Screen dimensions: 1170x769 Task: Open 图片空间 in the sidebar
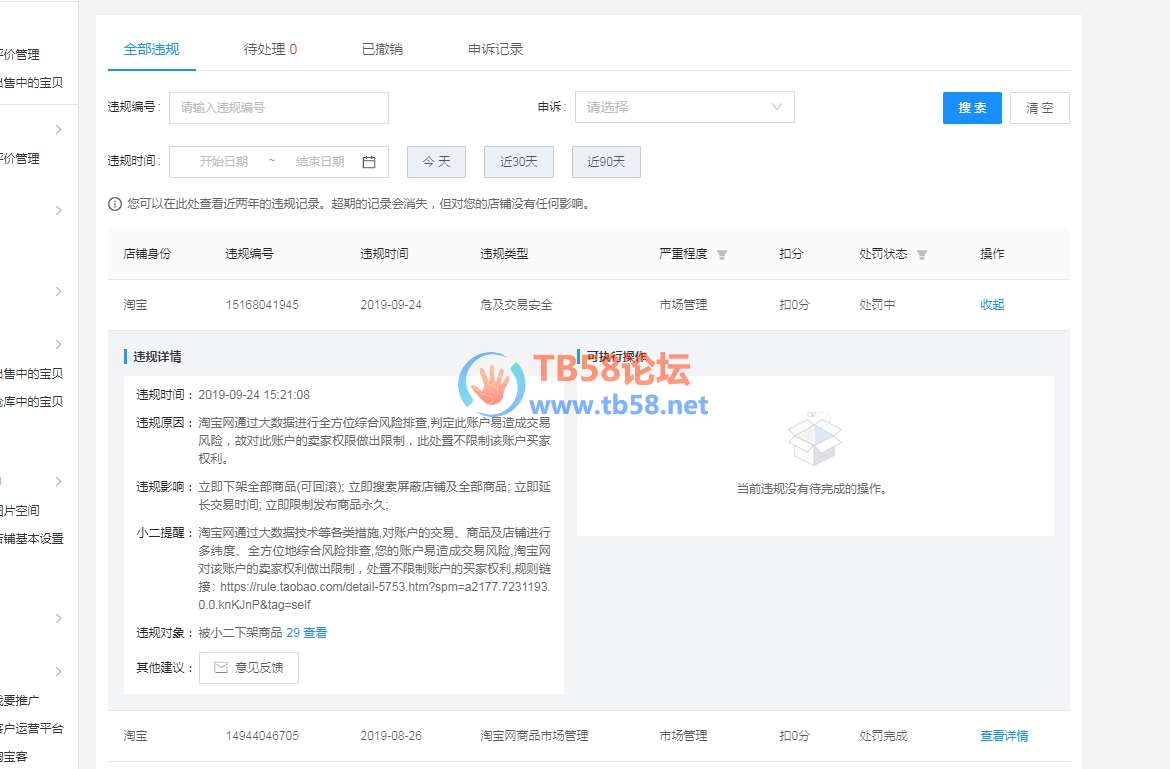pyautogui.click(x=20, y=510)
